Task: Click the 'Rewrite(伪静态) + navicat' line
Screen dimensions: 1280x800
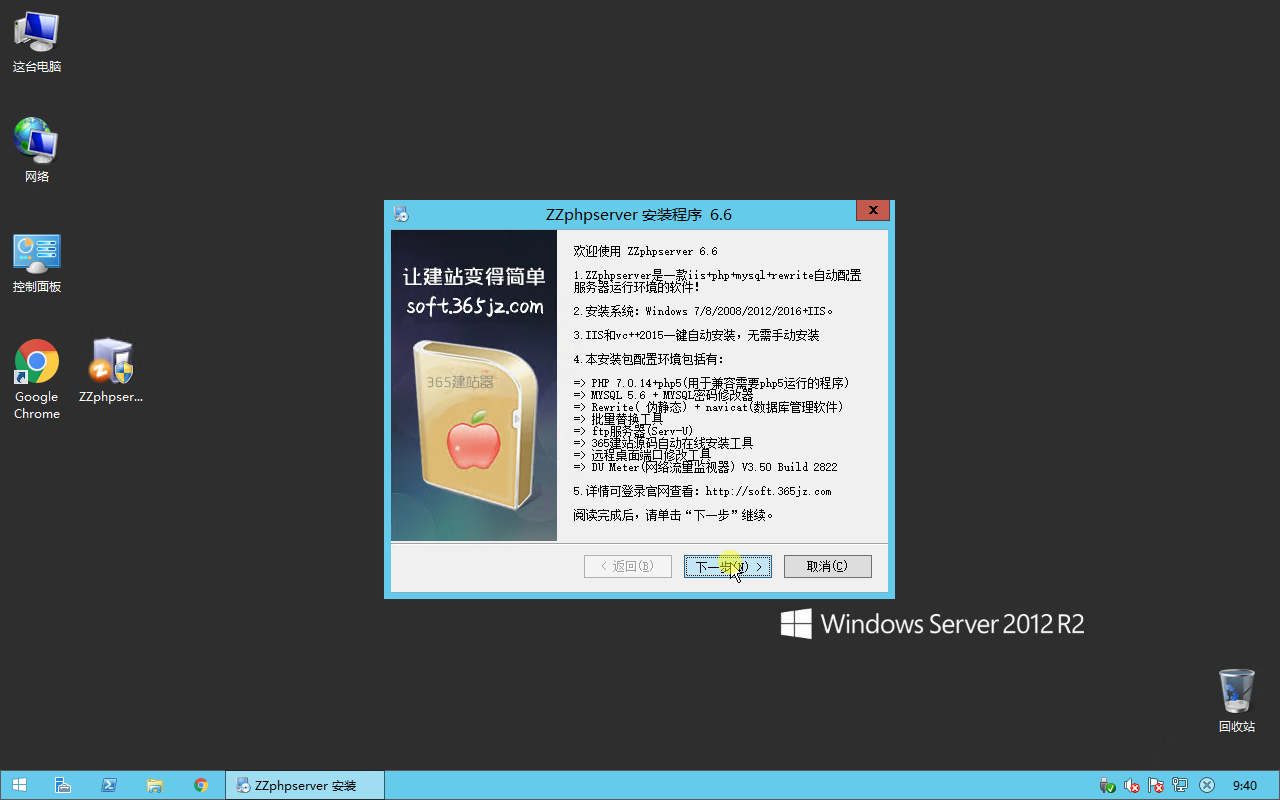Action: (709, 407)
